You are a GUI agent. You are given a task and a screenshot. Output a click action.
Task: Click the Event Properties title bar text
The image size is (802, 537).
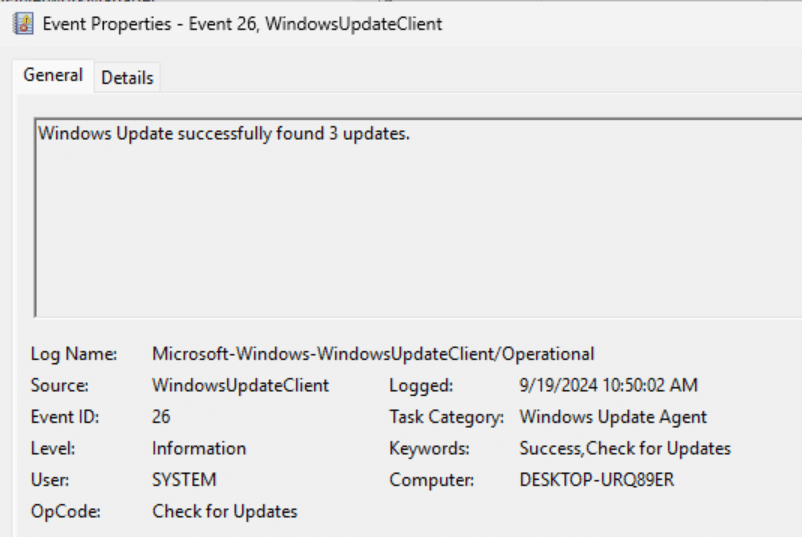[242, 24]
